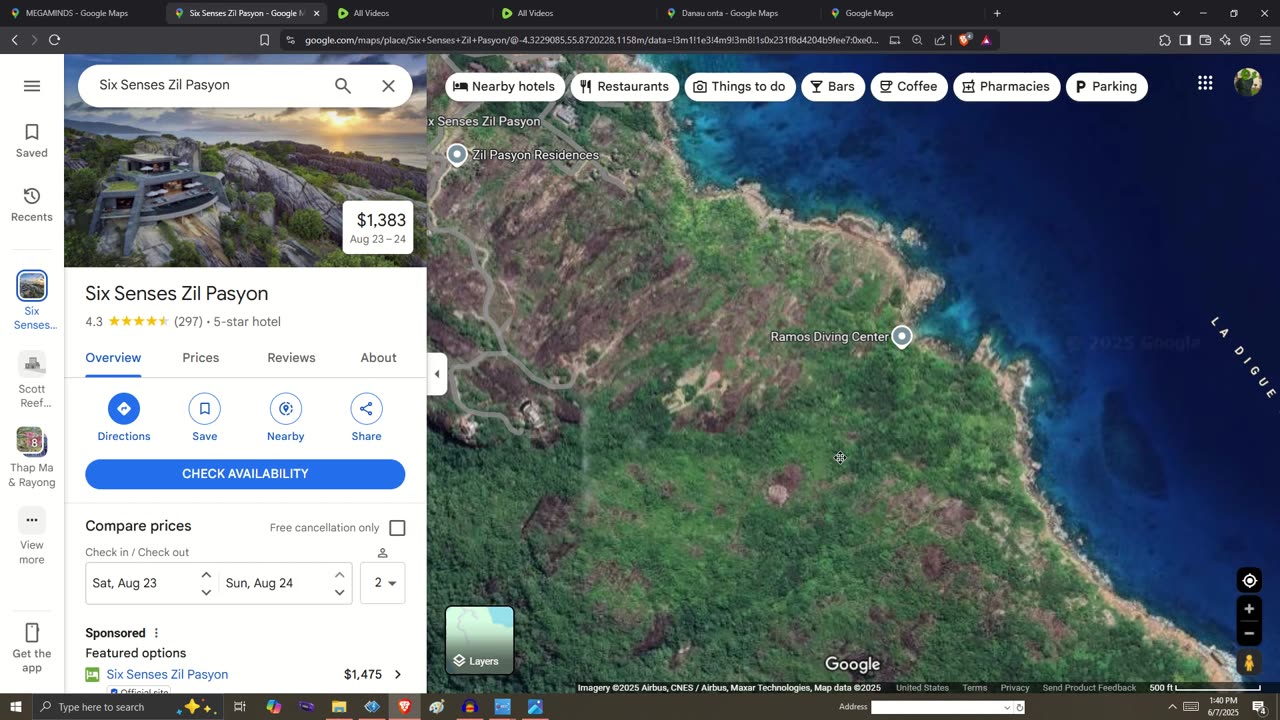The width and height of the screenshot is (1280, 720).
Task: Toggle the browser sidebar panel
Action: coord(1185,40)
